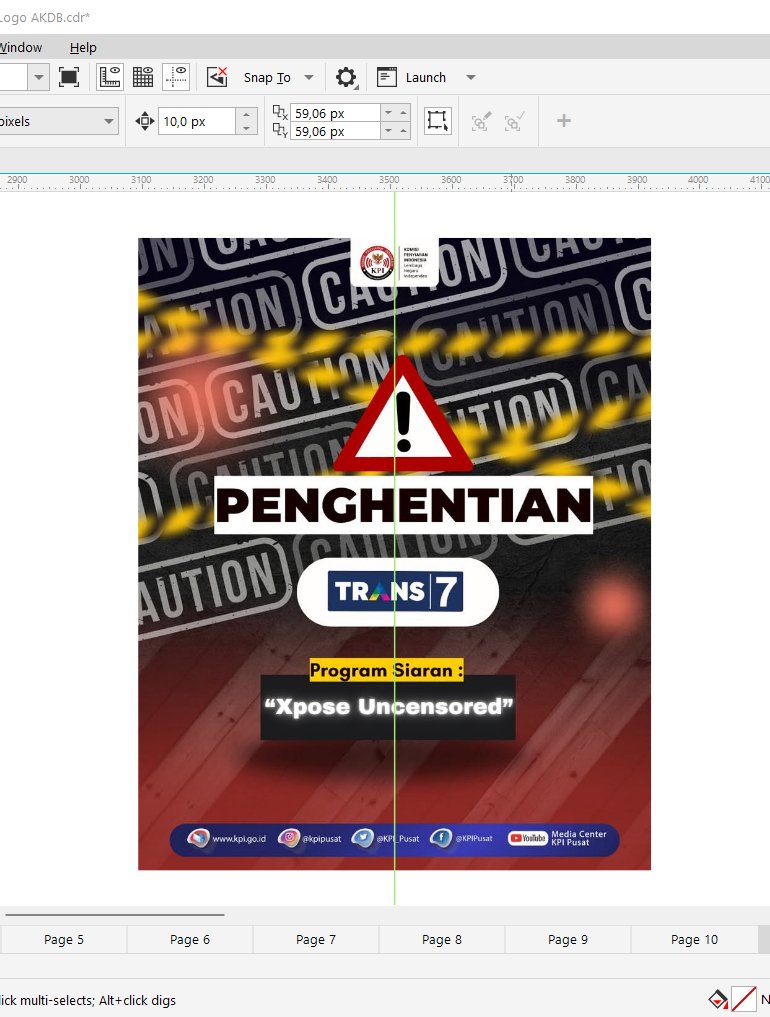Decrease duplicate distance Y value
Viewport: 770px width, 1017px height.
pyautogui.click(x=388, y=131)
